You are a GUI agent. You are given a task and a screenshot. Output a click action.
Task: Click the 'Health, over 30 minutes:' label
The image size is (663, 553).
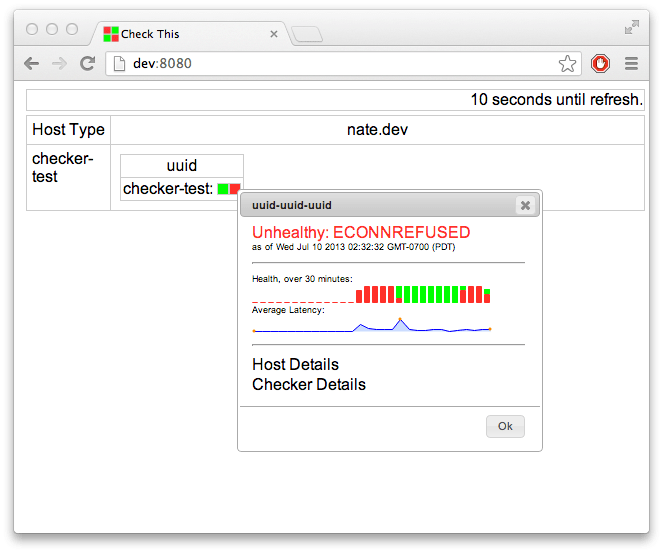(x=302, y=279)
